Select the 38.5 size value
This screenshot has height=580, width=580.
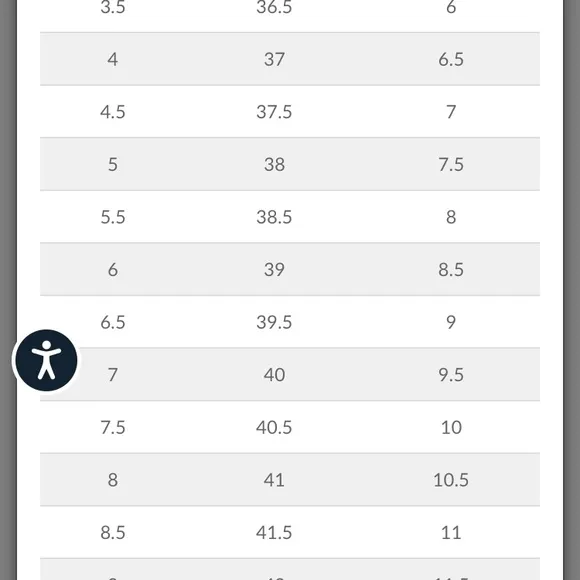(274, 217)
